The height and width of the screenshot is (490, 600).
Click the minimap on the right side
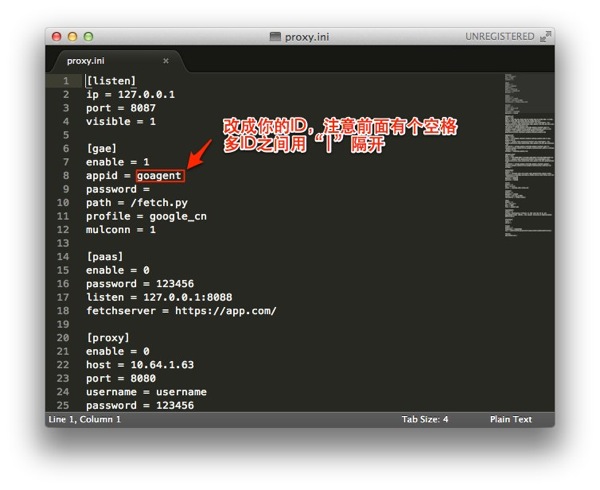pyautogui.click(x=529, y=155)
